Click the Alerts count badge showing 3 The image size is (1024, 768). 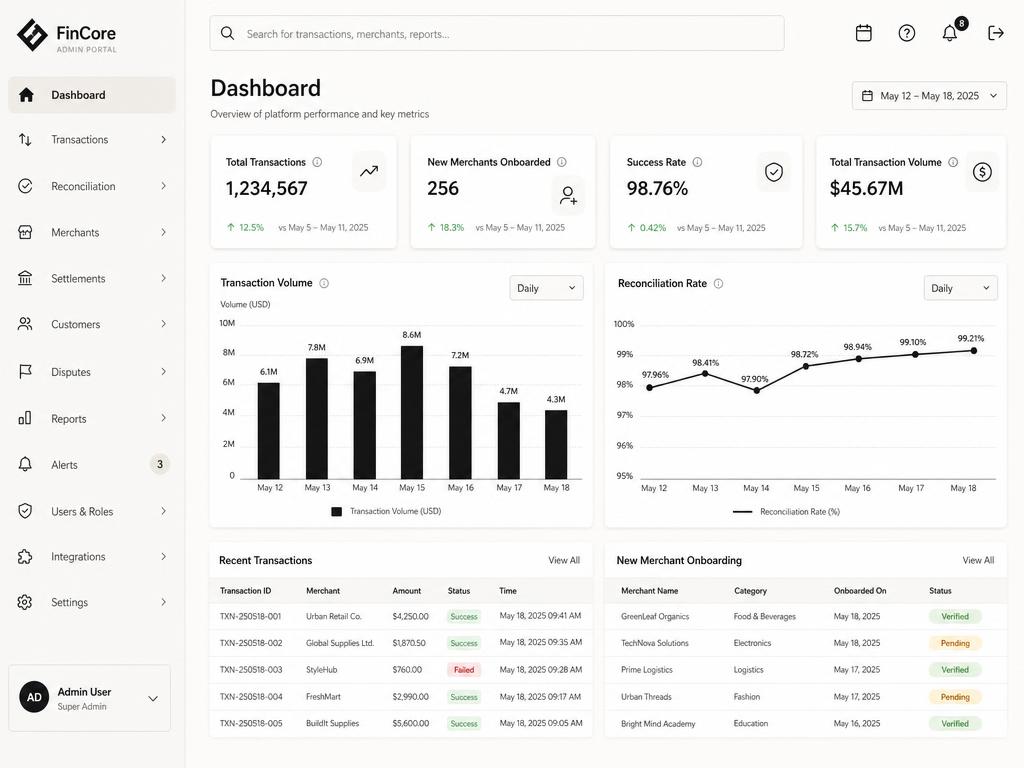(159, 464)
